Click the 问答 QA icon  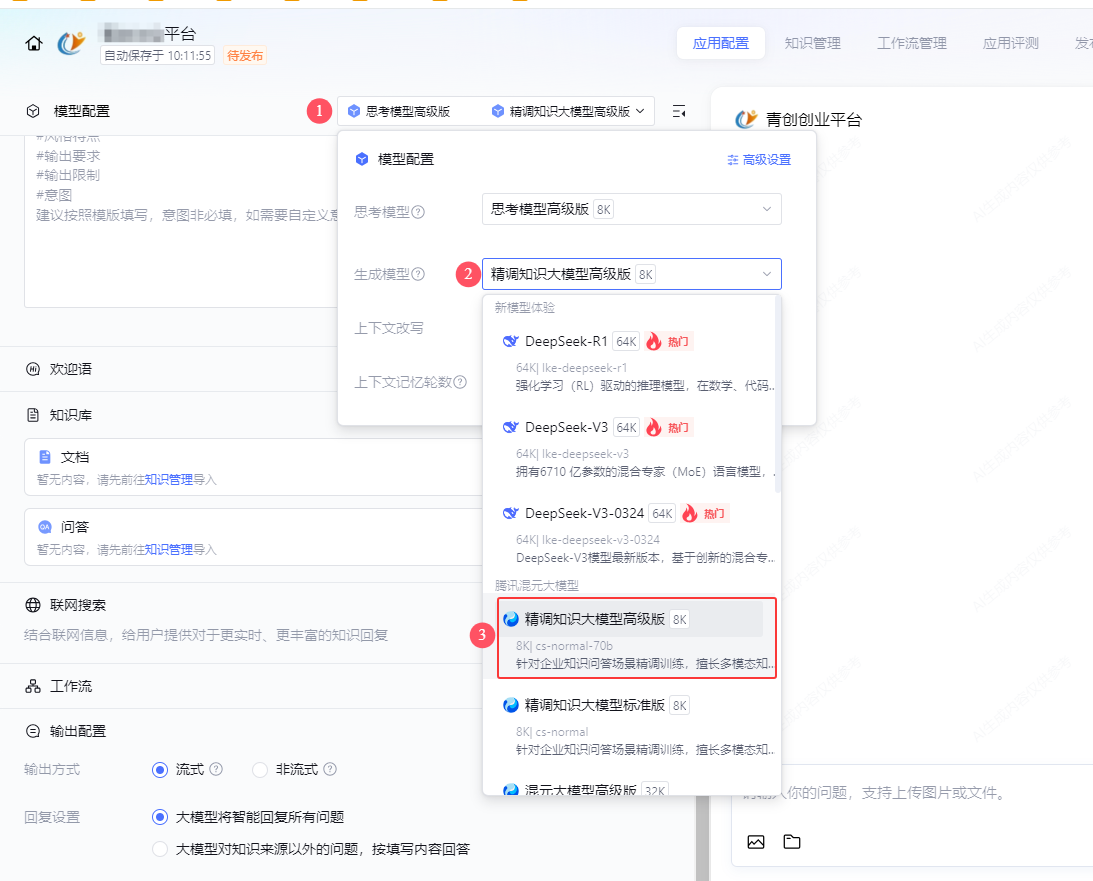tap(45, 527)
